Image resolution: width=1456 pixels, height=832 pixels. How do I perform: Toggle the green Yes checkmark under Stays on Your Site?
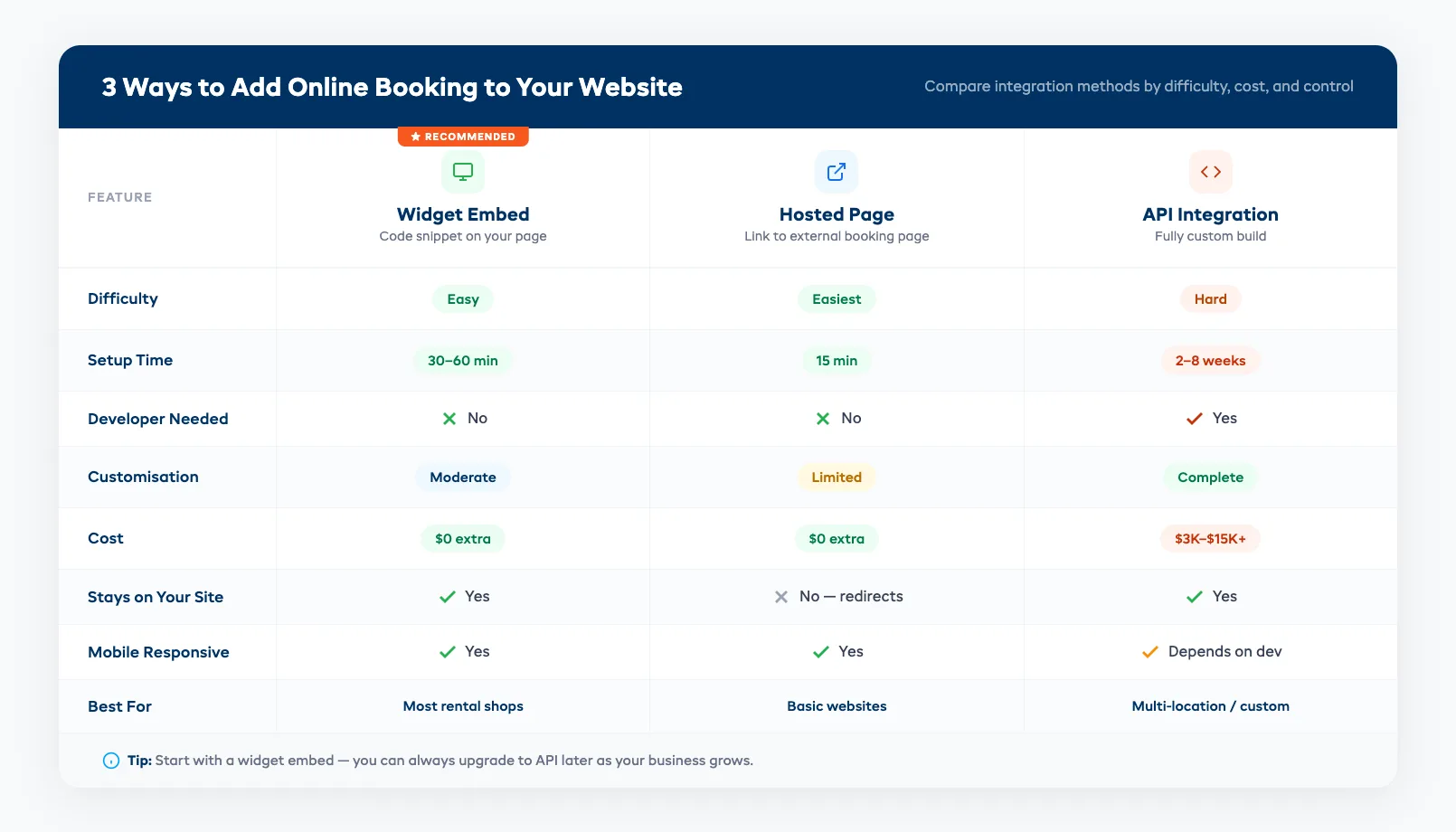point(446,597)
